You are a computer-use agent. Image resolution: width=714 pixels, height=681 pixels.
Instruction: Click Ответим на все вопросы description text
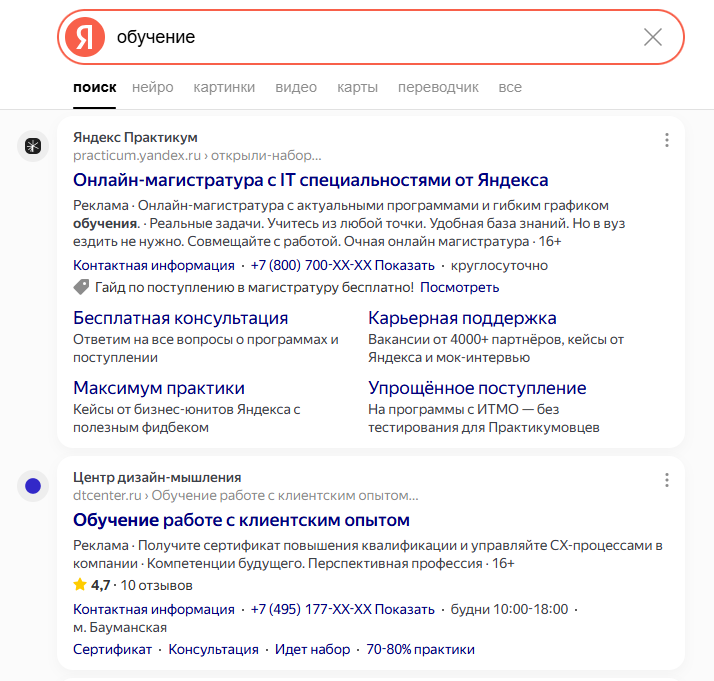click(x=206, y=349)
